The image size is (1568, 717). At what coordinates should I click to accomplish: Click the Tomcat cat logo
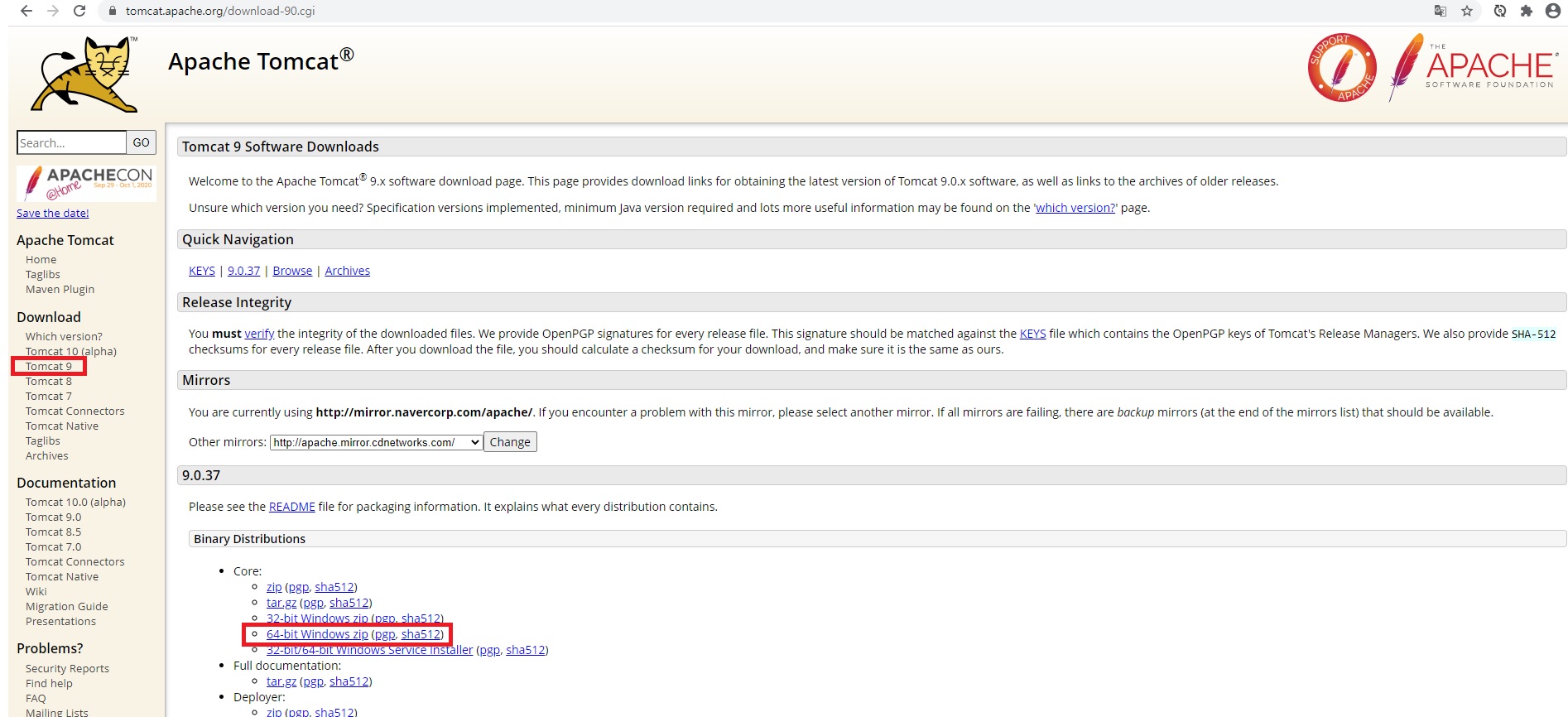coord(84,74)
